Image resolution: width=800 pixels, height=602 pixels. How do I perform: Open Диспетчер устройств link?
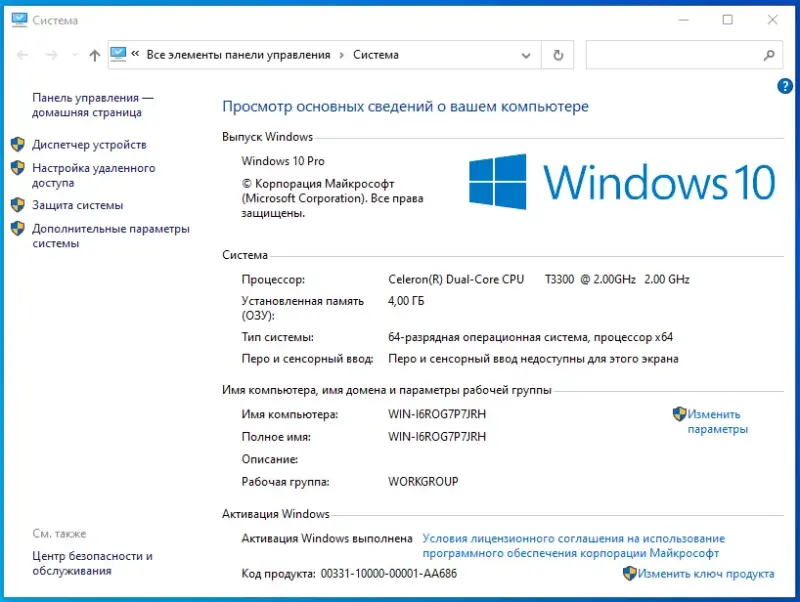click(x=89, y=145)
